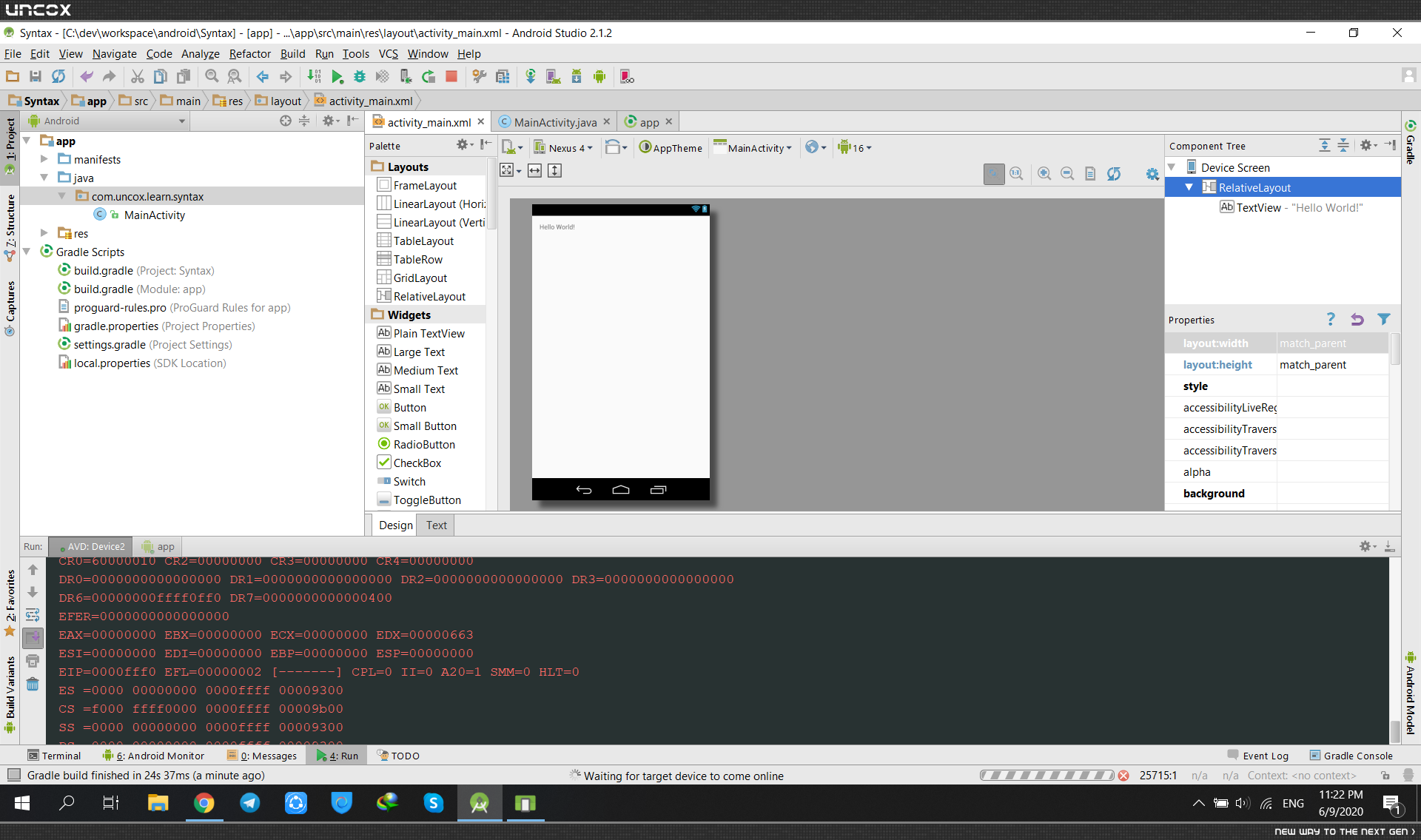This screenshot has width=1421, height=840.
Task: Click the green Run app play button
Action: pyautogui.click(x=337, y=76)
